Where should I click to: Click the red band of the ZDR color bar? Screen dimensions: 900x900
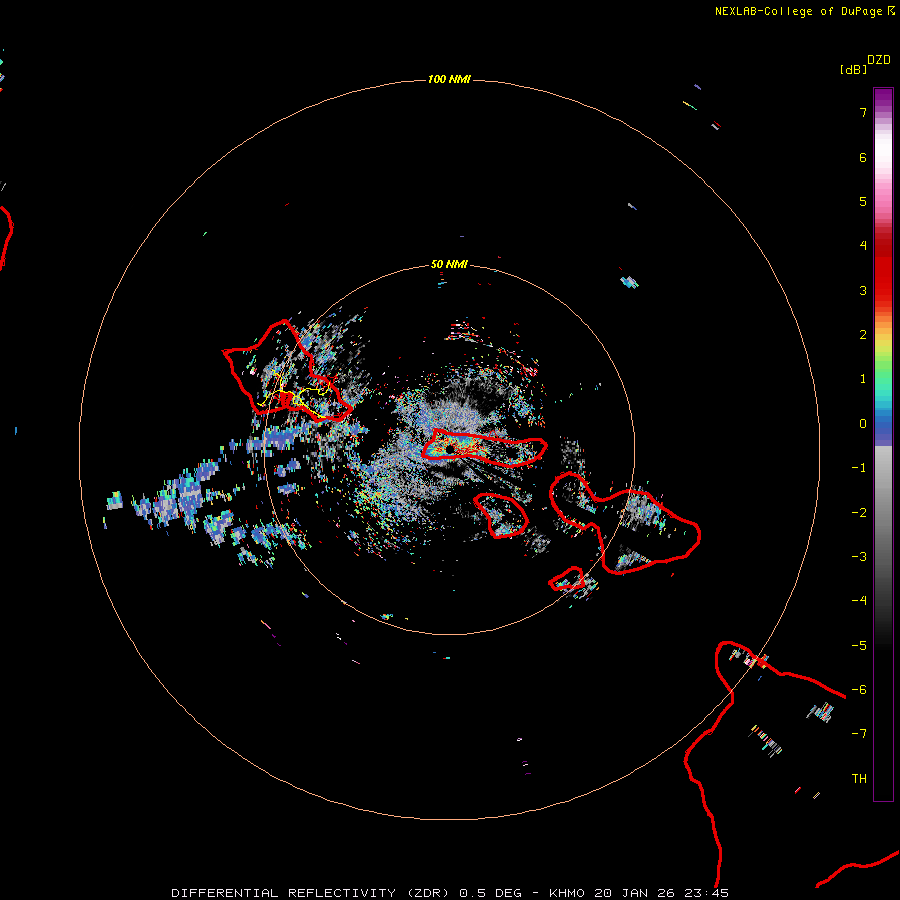(883, 270)
